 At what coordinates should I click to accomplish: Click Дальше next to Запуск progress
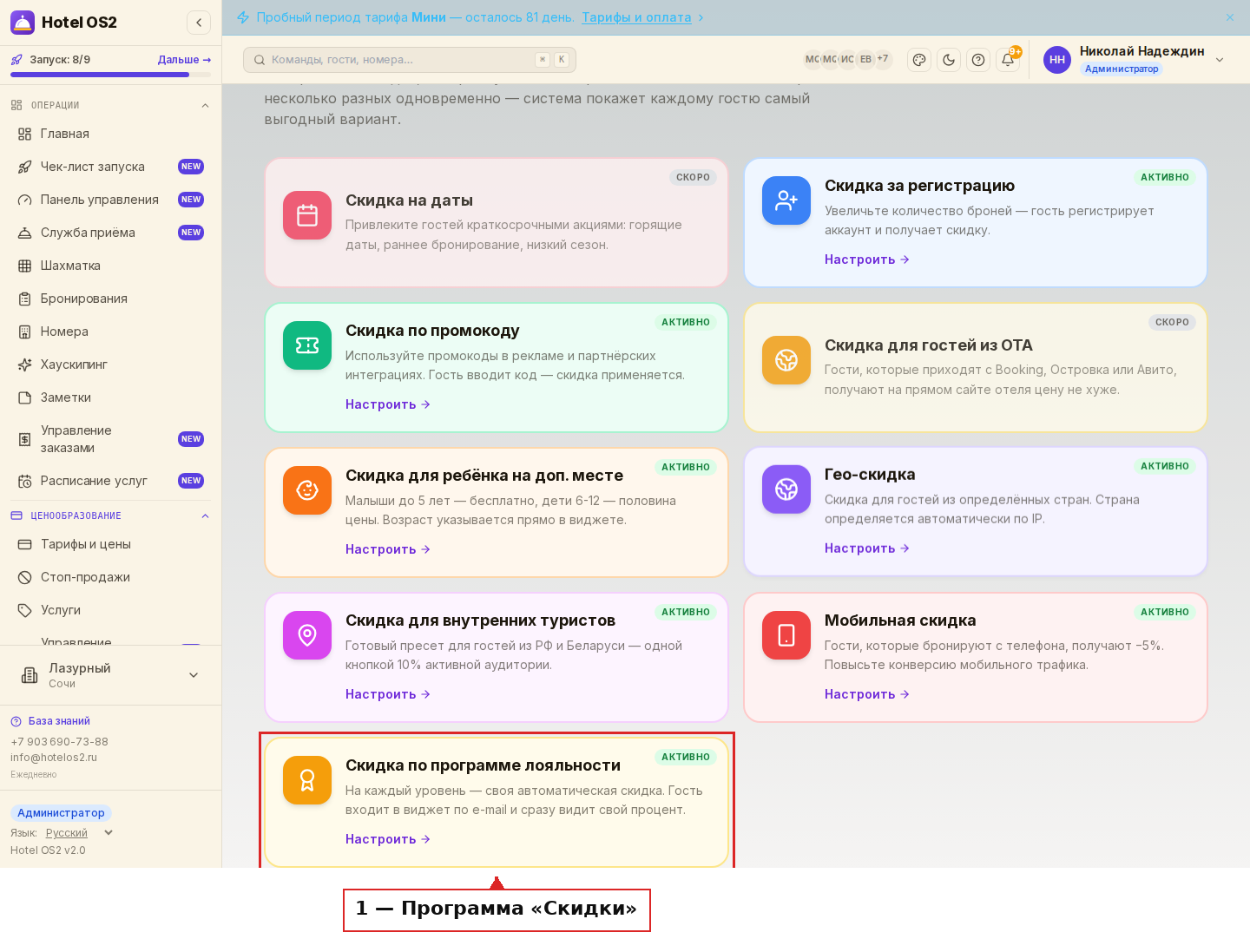click(184, 60)
